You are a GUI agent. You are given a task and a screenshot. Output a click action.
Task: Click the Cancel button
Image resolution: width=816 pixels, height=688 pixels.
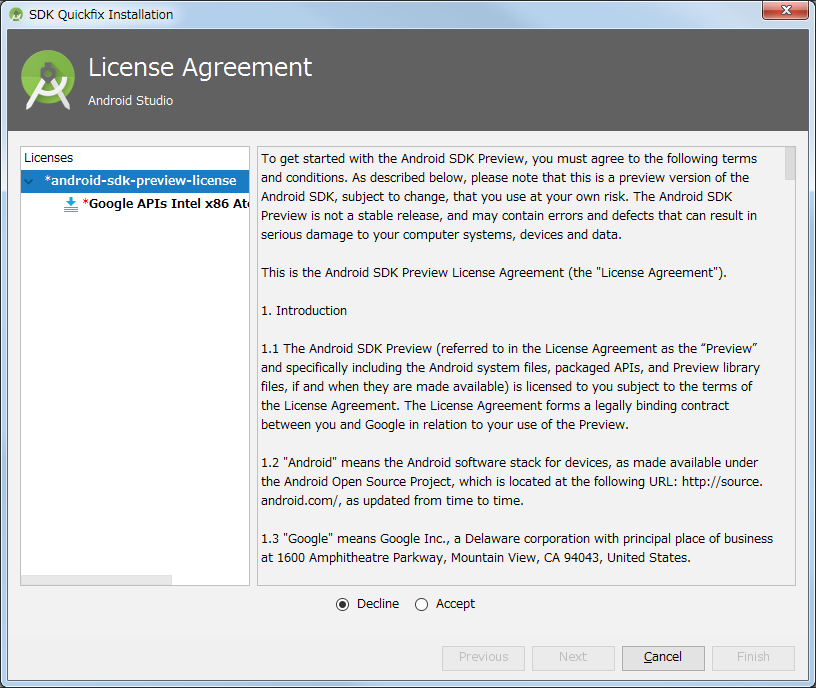coord(663,657)
